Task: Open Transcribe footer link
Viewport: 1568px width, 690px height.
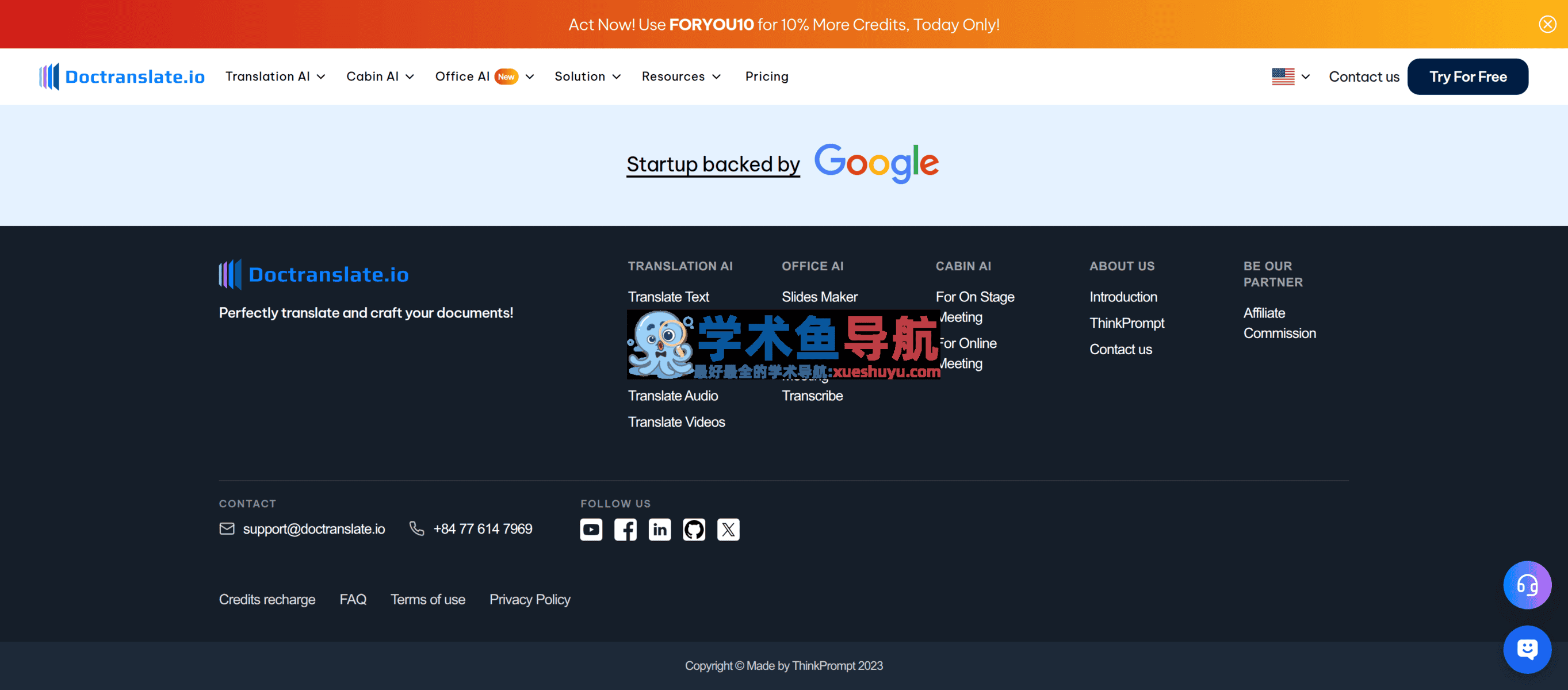Action: coord(812,396)
